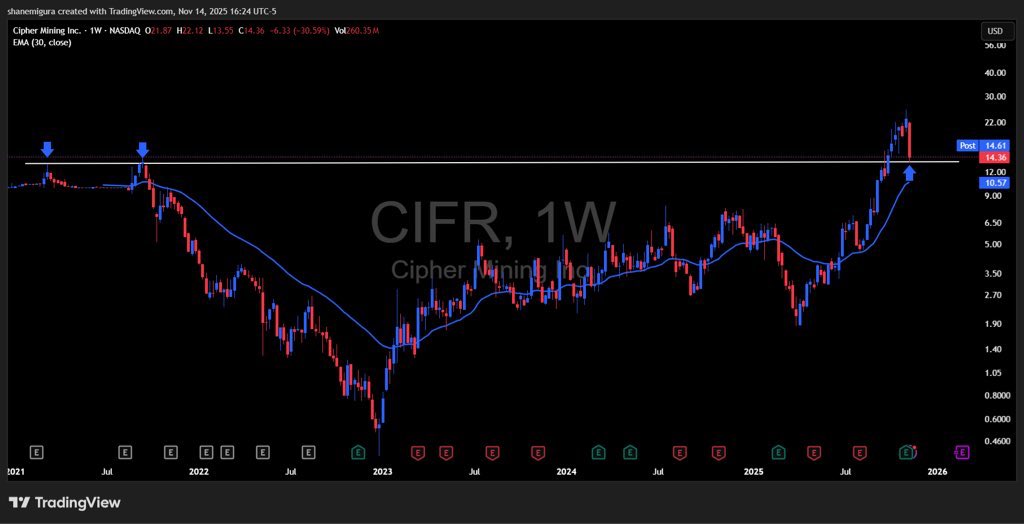Open the USD currency selector
Image resolution: width=1024 pixels, height=524 pixels.
click(995, 31)
